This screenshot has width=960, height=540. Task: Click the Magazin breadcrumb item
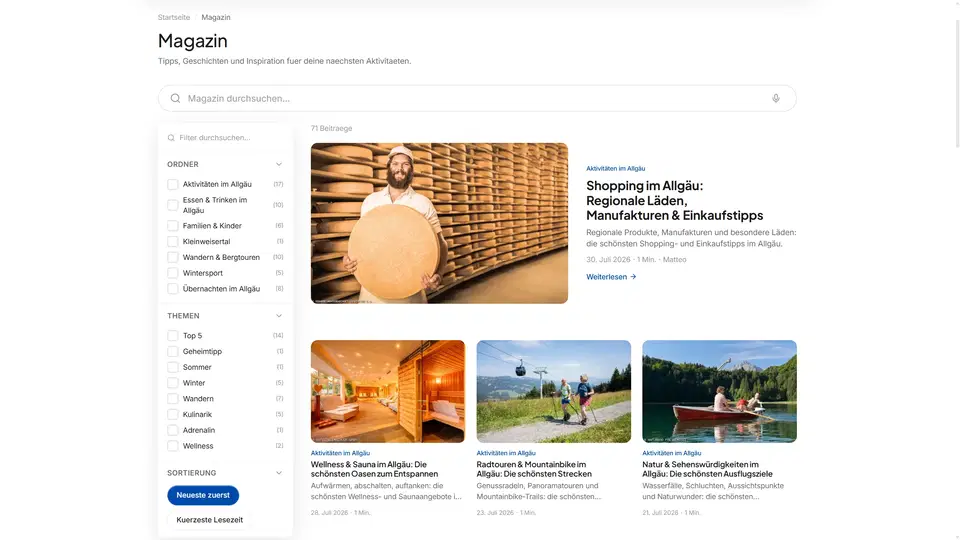216,17
